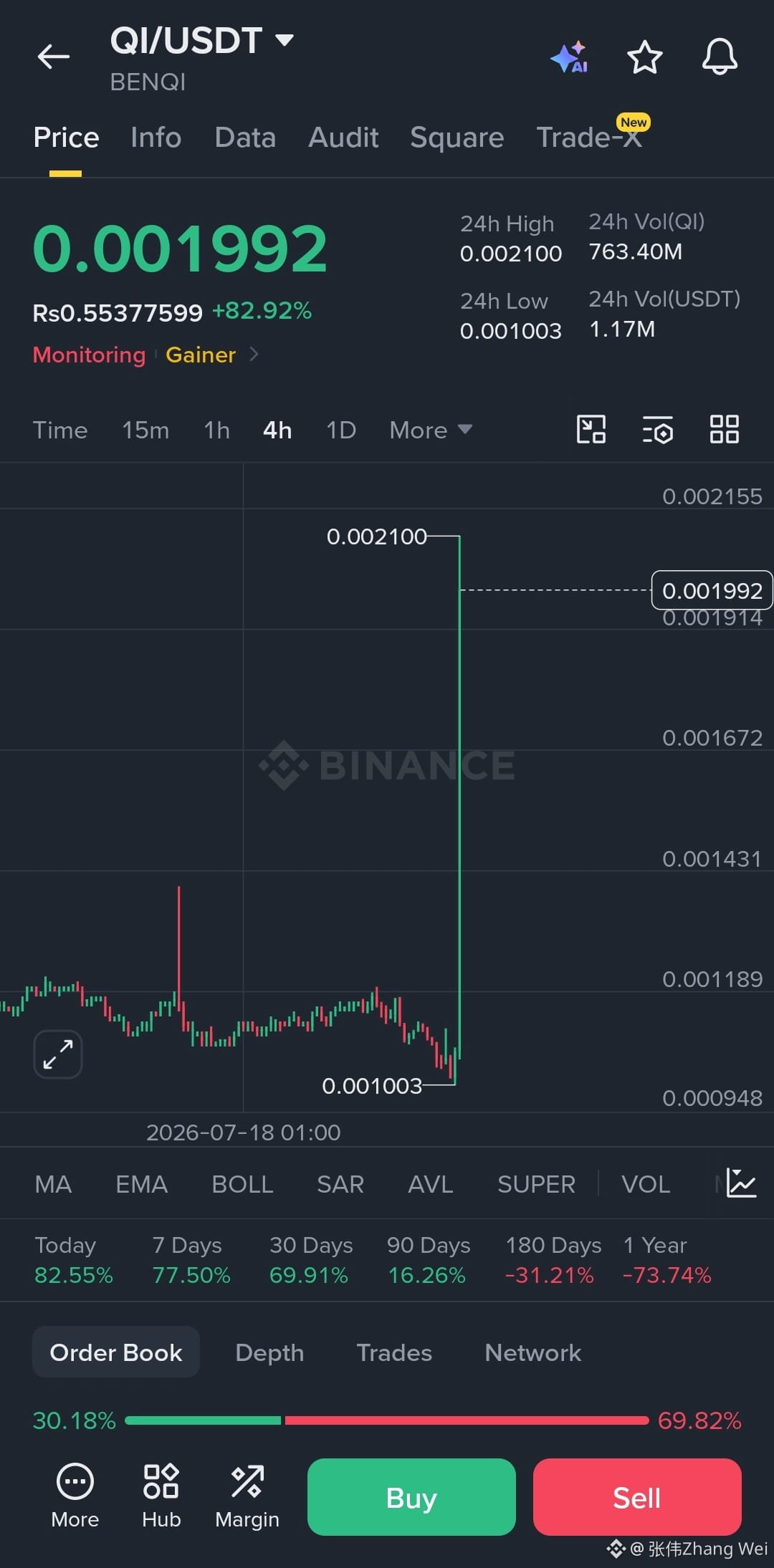
Task: Tap the Monitoring tag
Action: pos(90,355)
